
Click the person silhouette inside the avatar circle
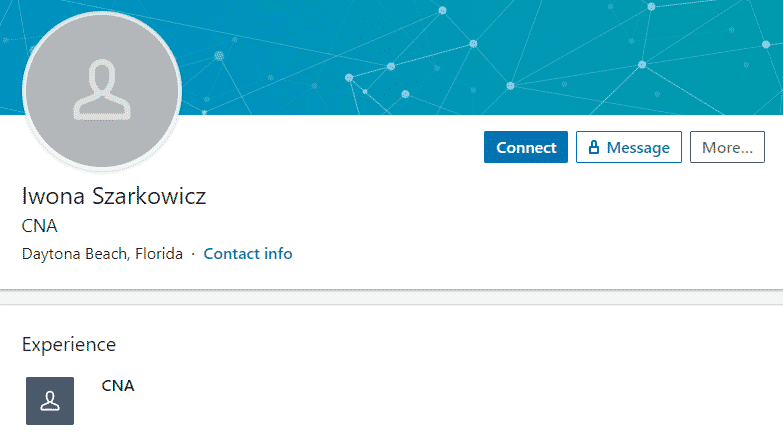[102, 90]
